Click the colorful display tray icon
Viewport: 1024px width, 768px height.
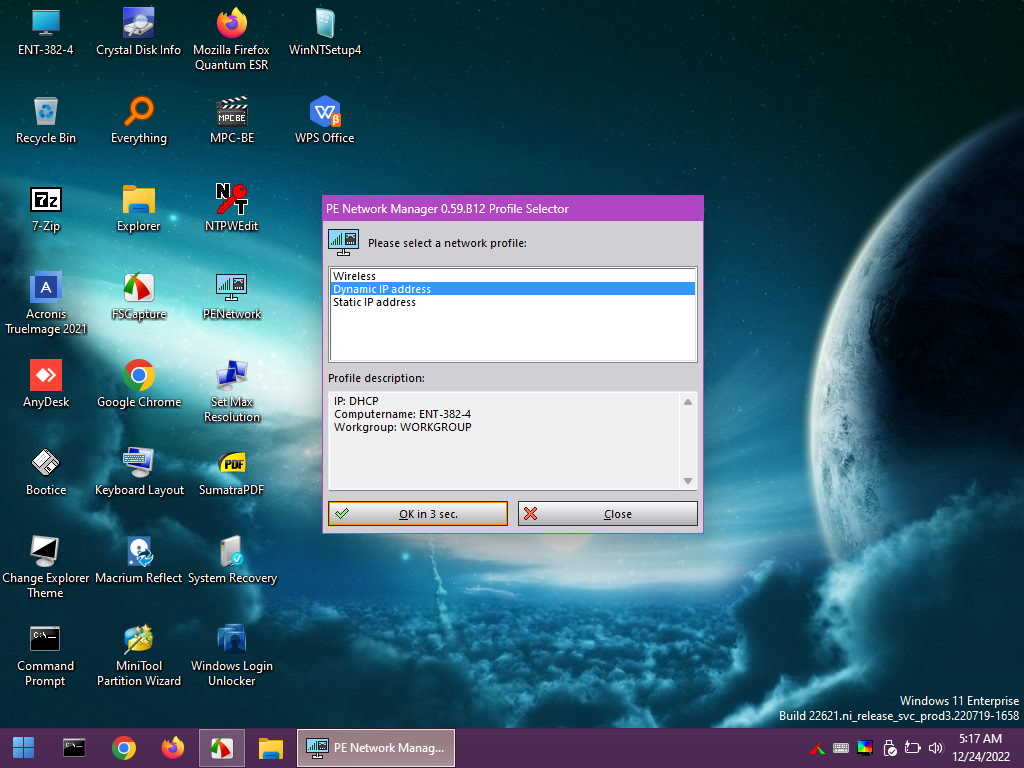(x=865, y=748)
